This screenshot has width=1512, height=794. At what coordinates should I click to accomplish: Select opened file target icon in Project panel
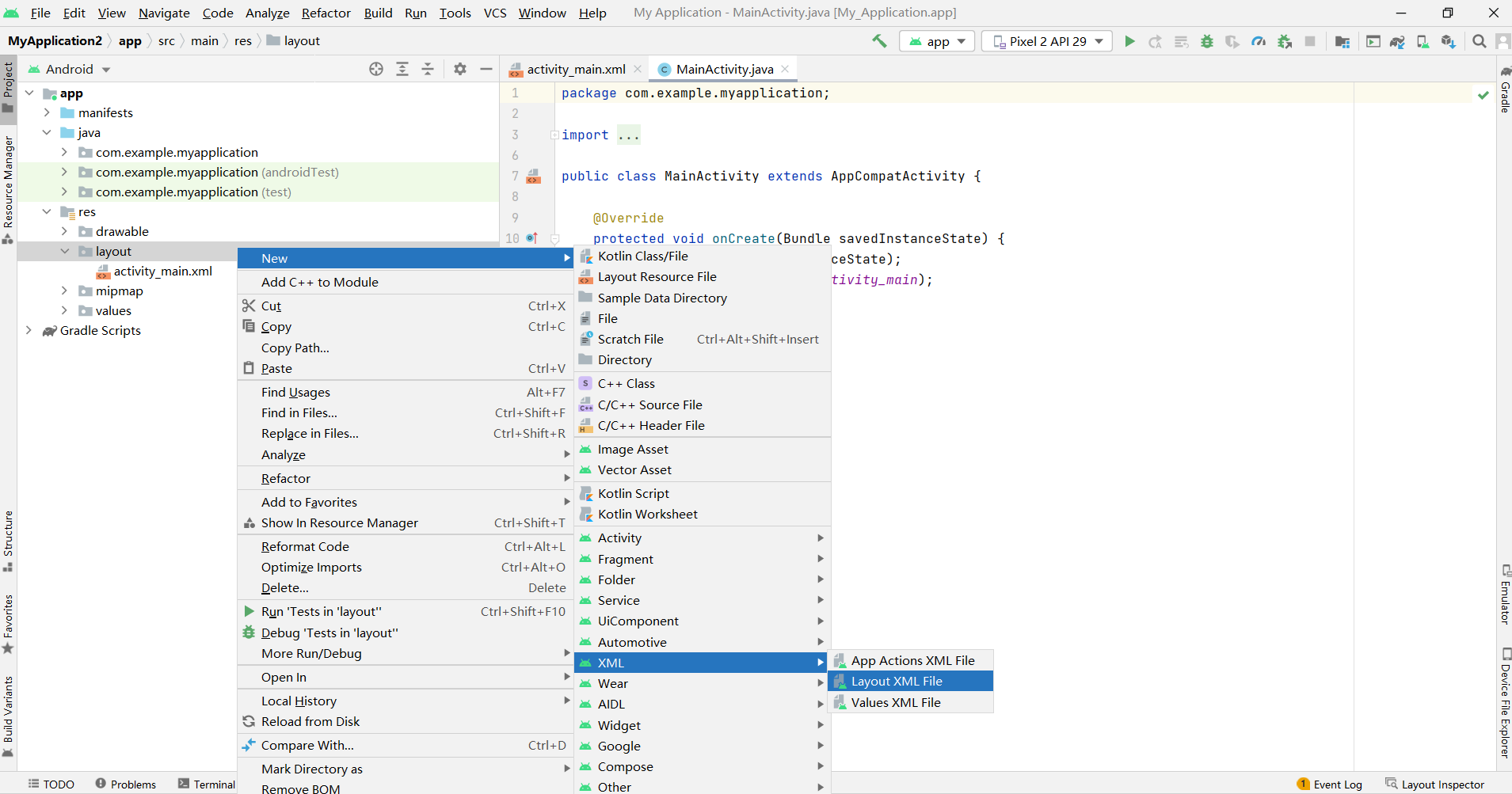tap(376, 69)
